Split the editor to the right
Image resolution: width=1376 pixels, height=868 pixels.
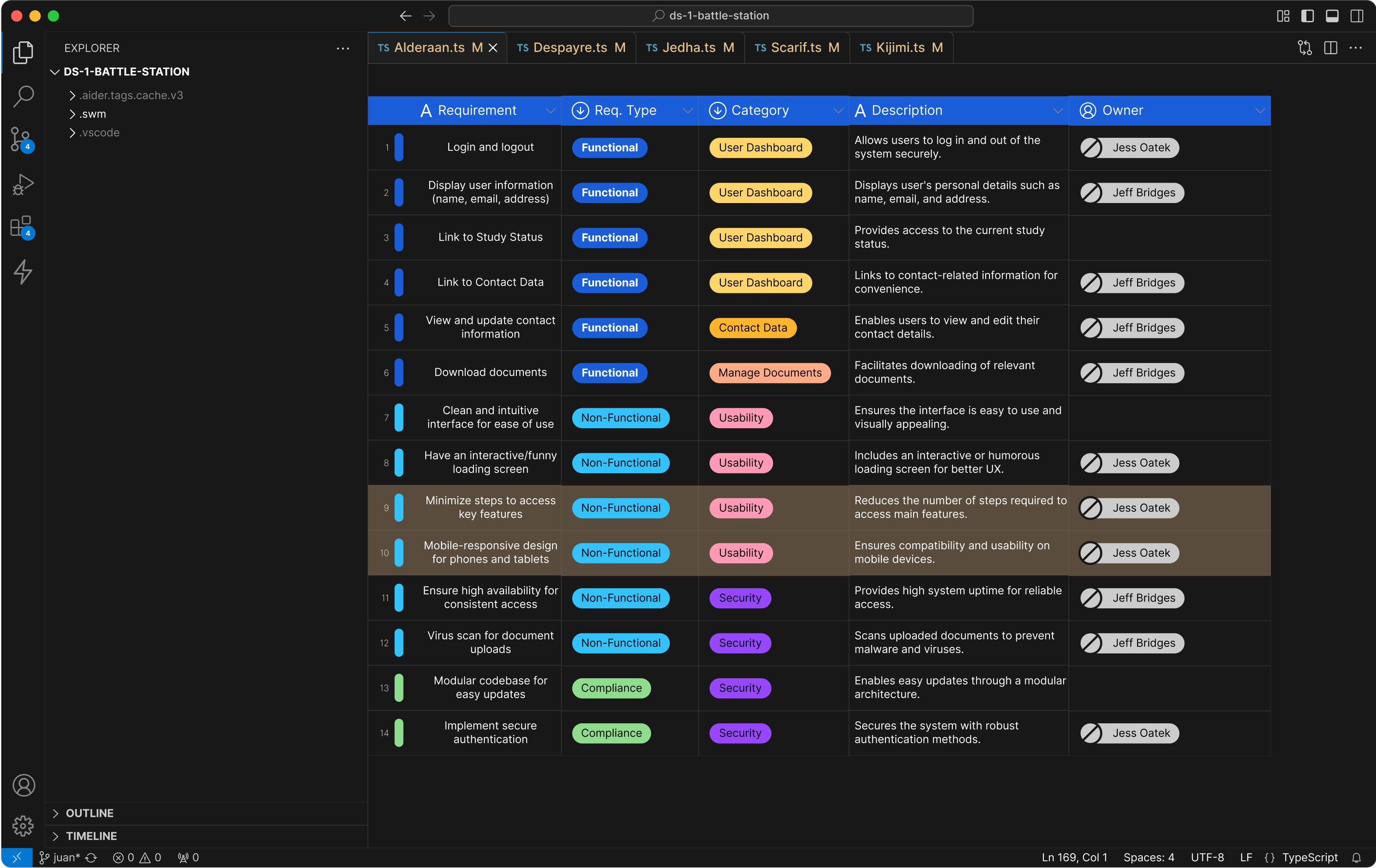[x=1330, y=48]
